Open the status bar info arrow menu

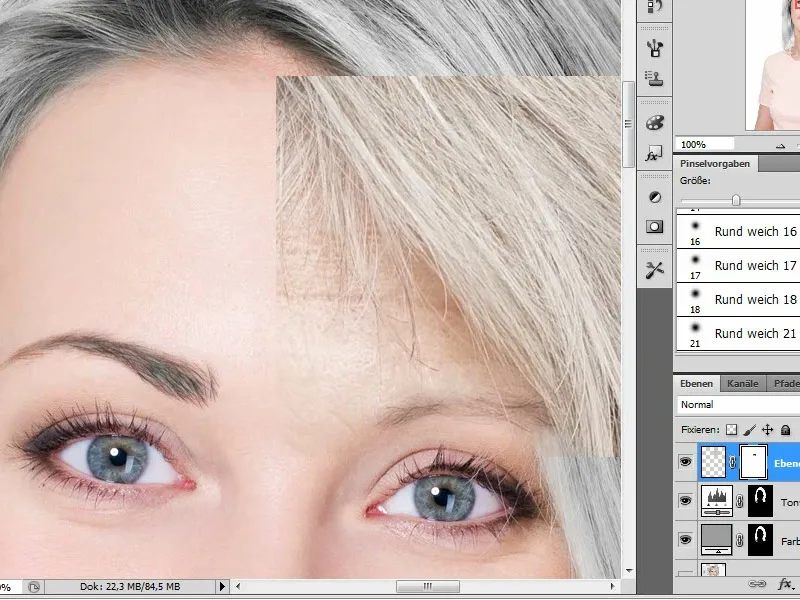(x=222, y=587)
